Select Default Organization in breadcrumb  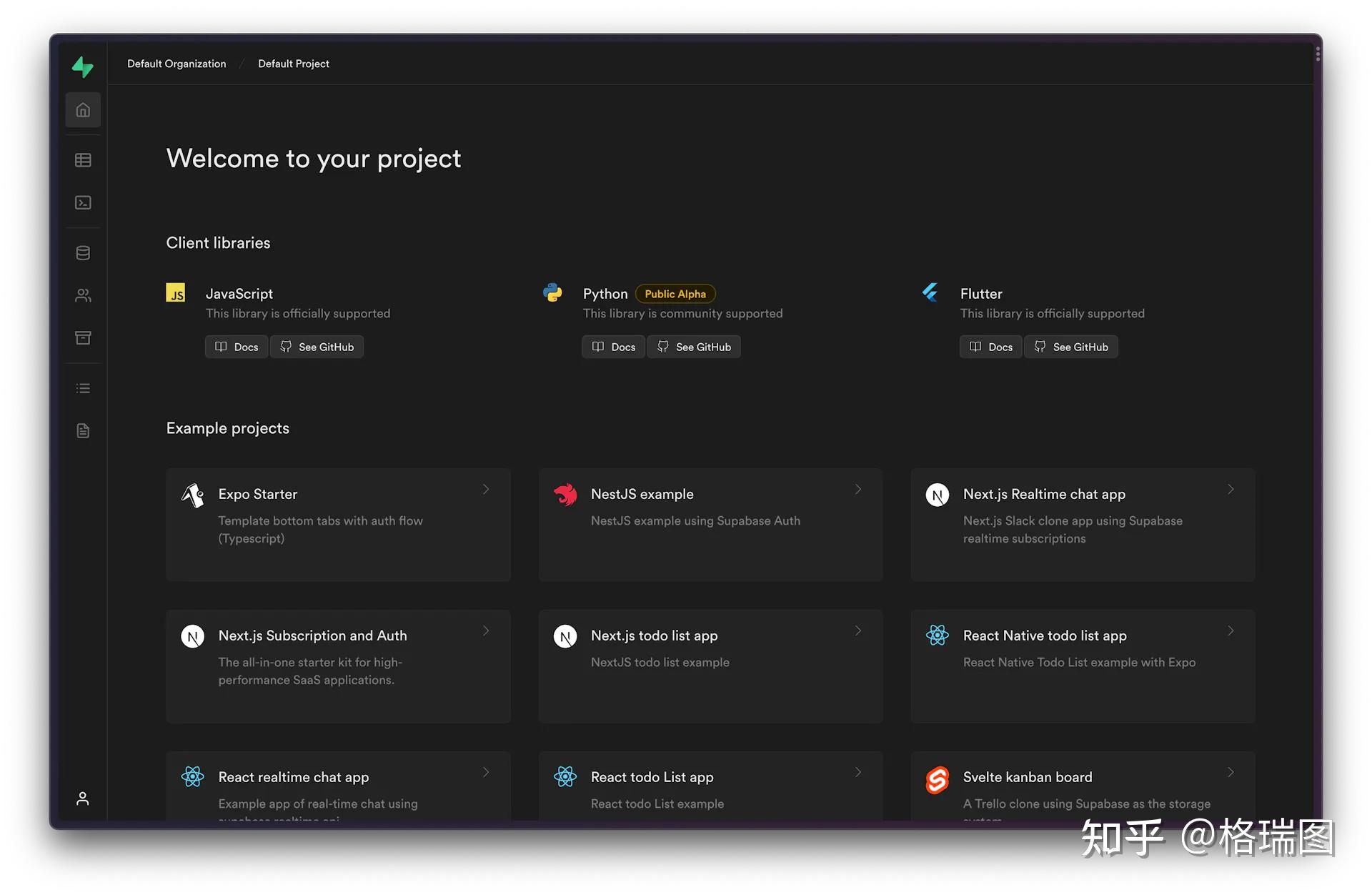pyautogui.click(x=177, y=64)
